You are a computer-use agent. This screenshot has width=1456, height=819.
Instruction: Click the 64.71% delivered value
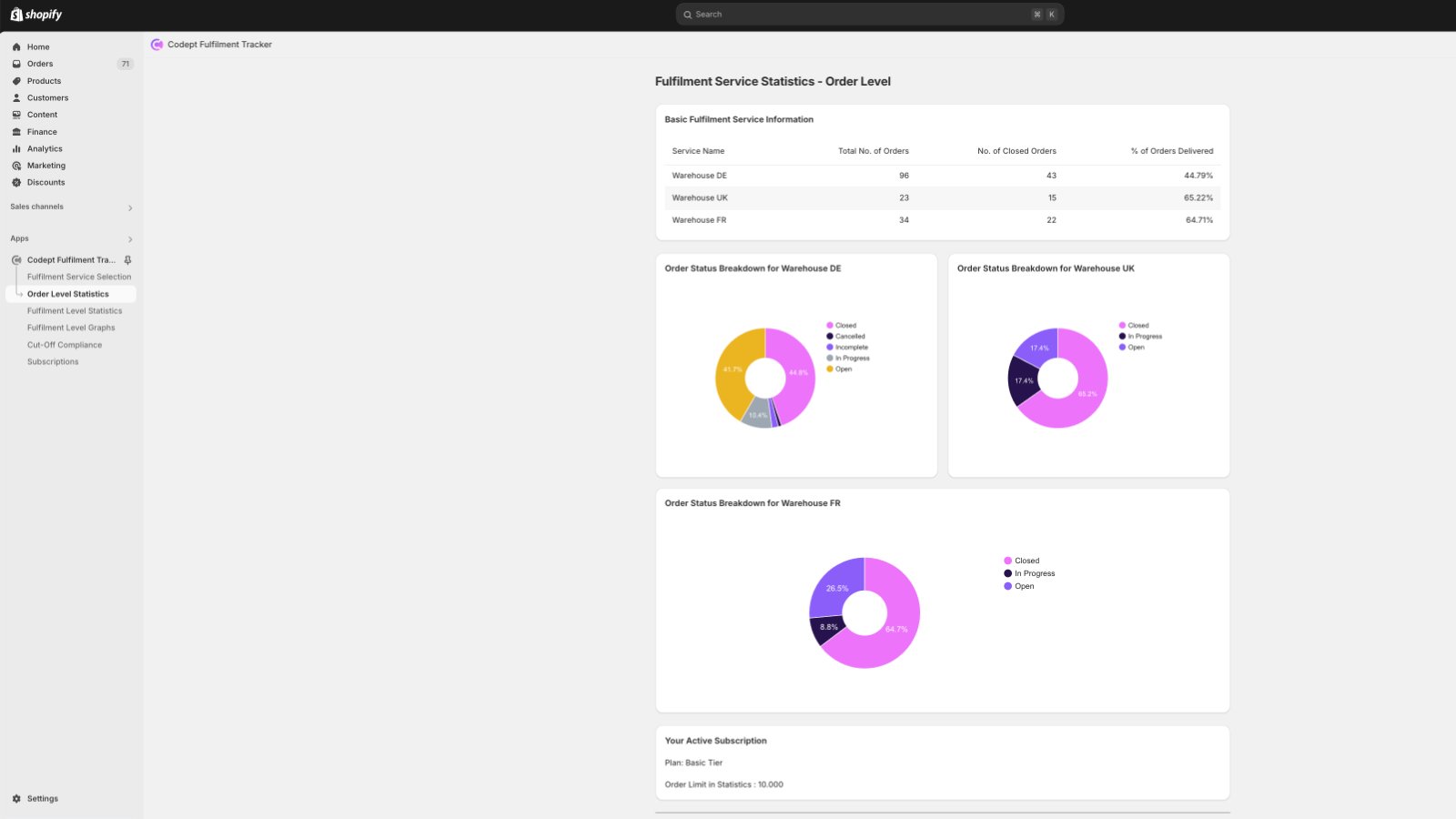pyautogui.click(x=1199, y=220)
